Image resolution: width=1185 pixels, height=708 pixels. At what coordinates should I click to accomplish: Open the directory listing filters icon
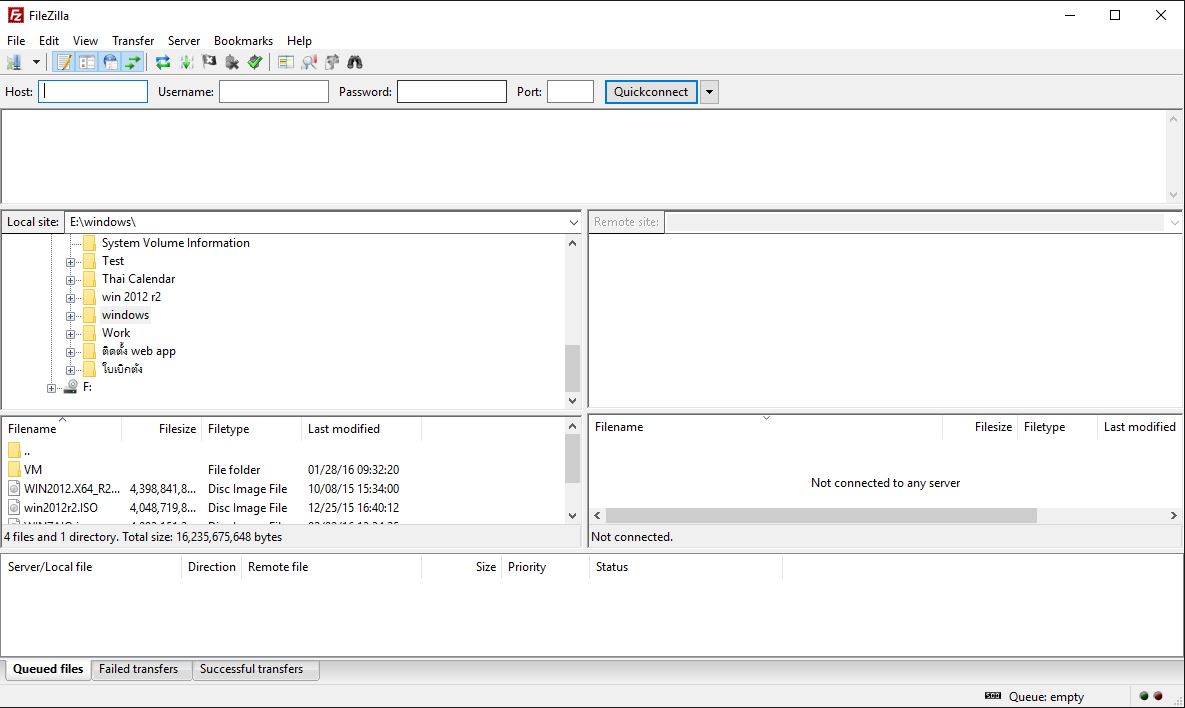pyautogui.click(x=286, y=62)
